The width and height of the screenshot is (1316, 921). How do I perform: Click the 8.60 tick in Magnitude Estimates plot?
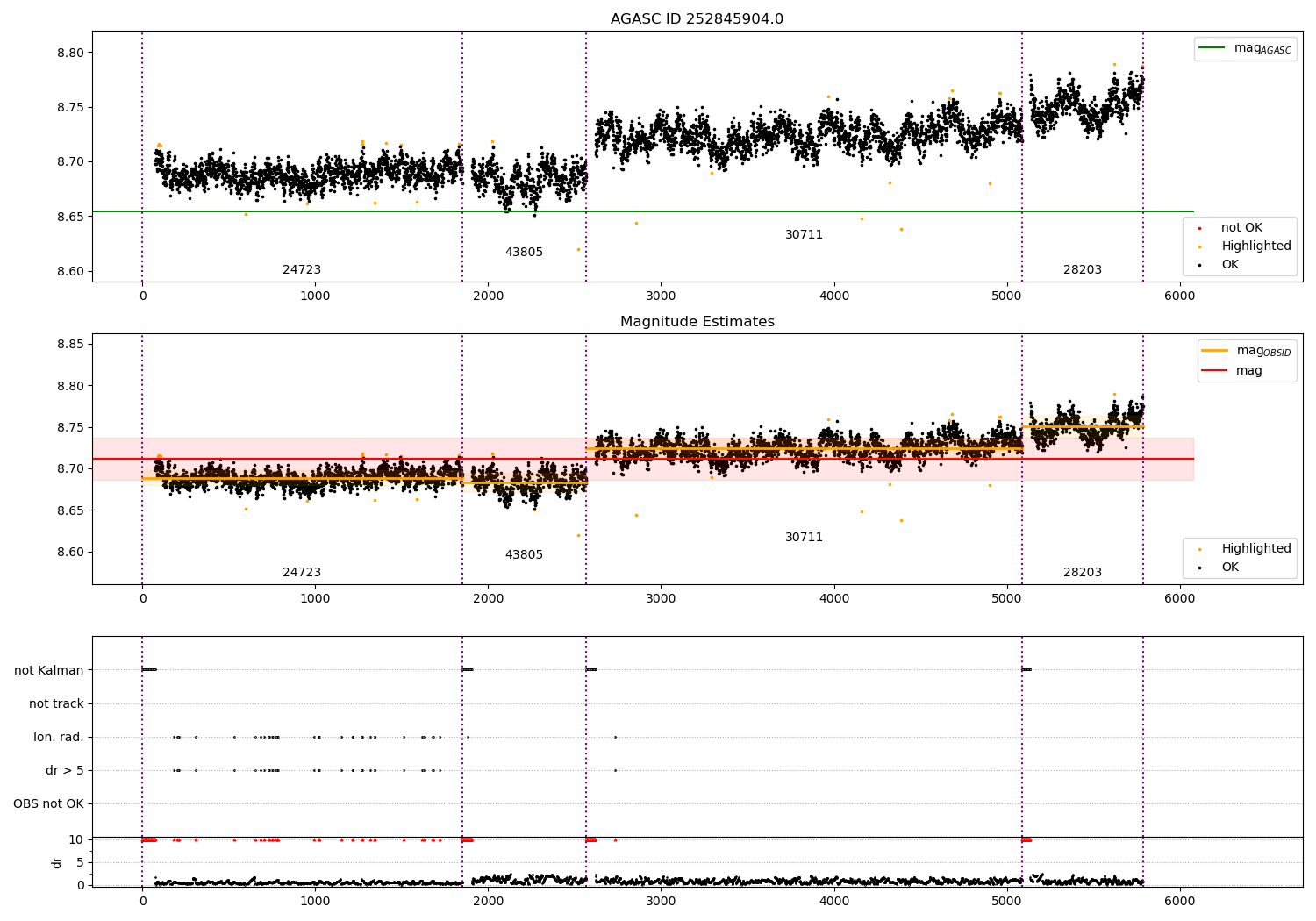point(71,553)
